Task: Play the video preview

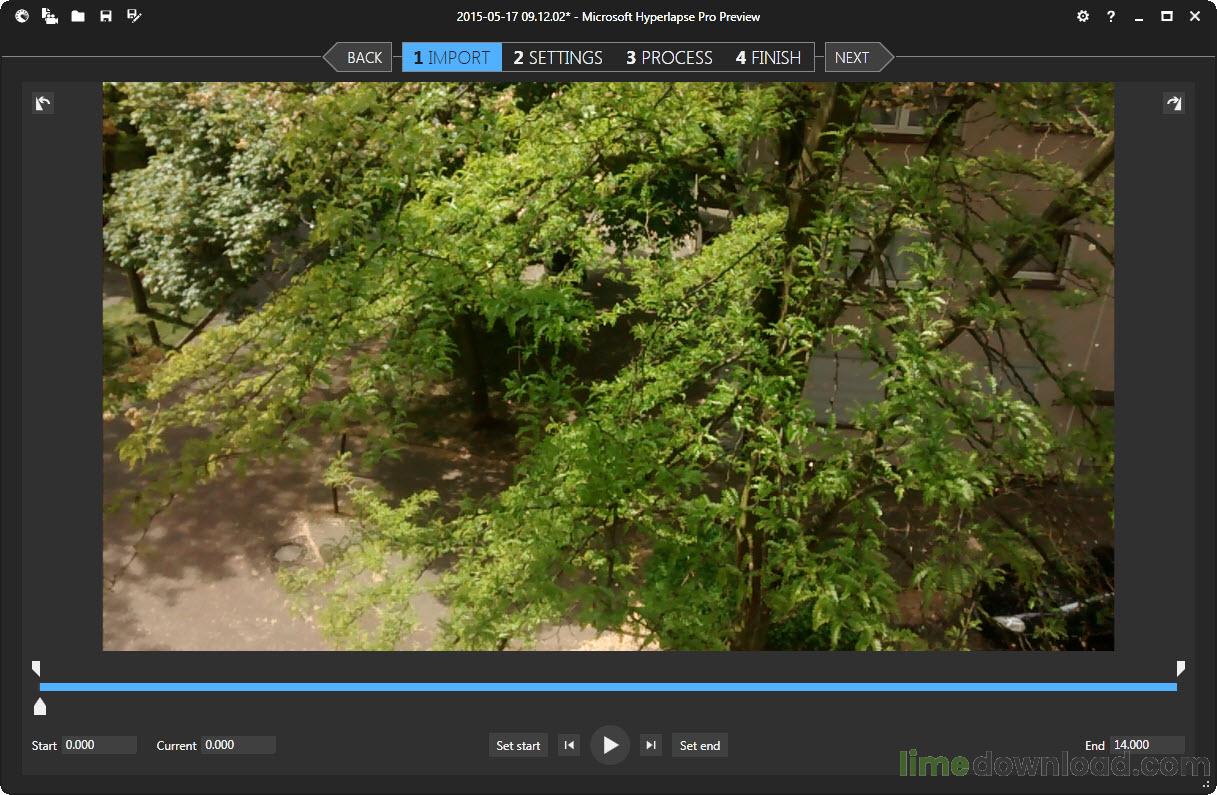Action: click(x=610, y=744)
